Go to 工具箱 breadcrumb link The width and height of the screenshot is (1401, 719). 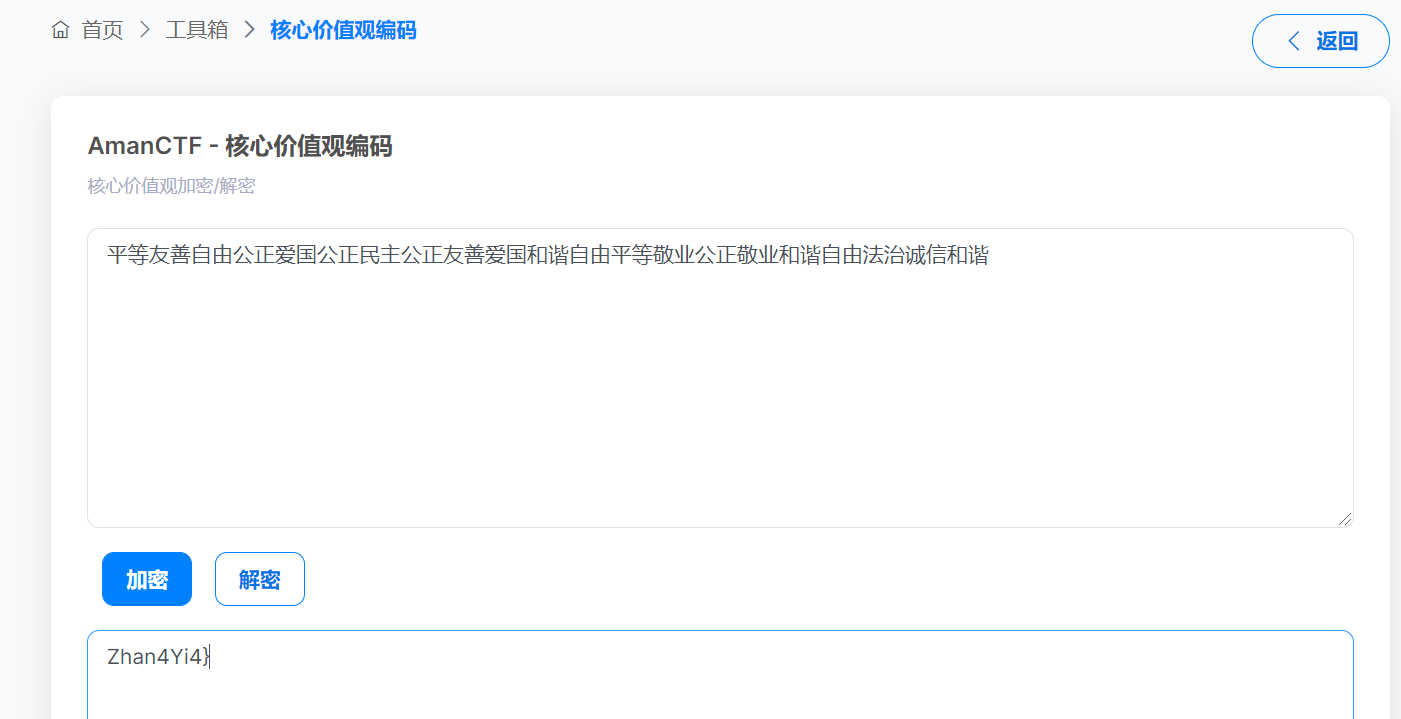point(197,31)
